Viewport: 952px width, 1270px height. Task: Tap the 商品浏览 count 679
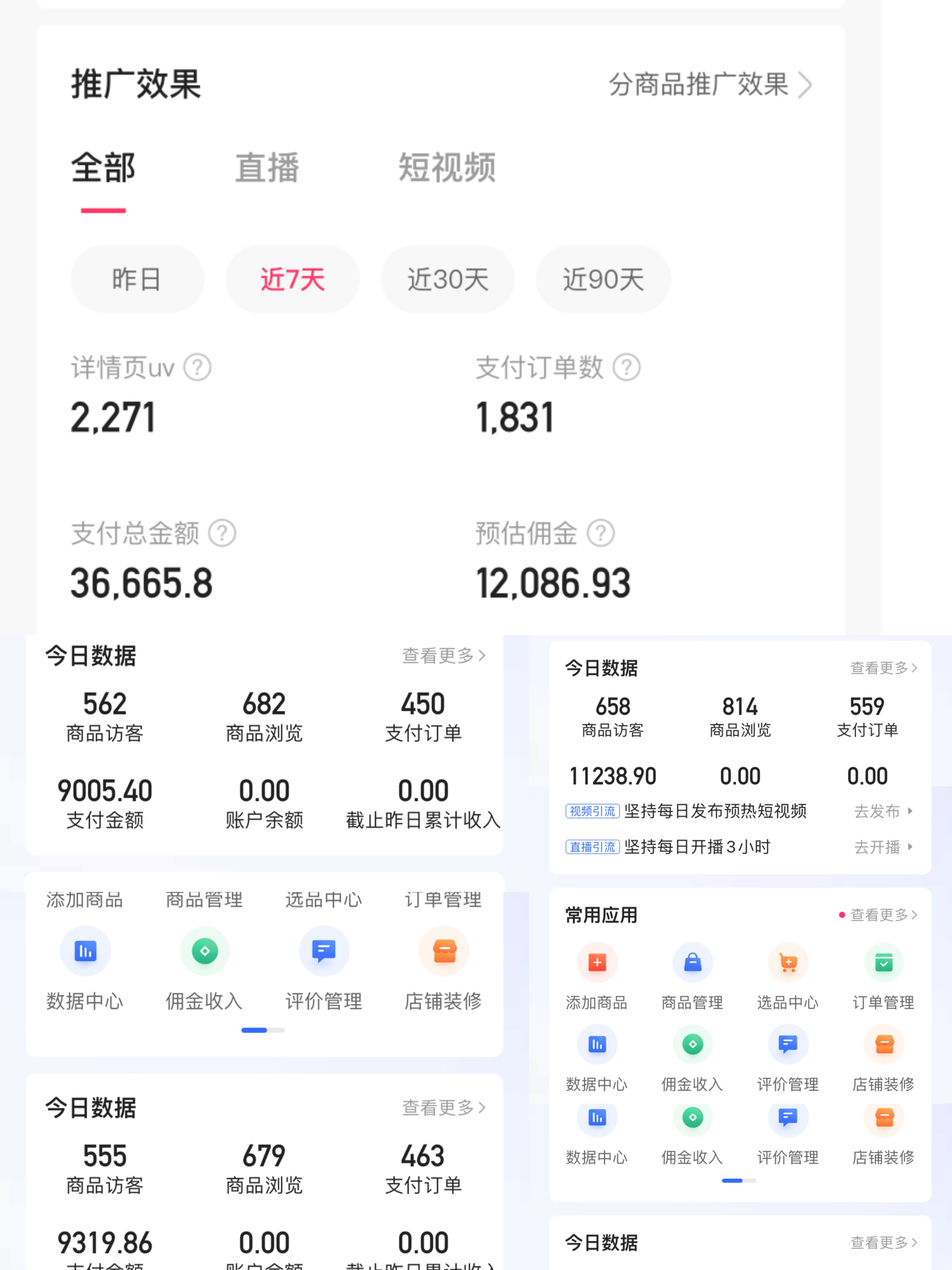click(x=264, y=1156)
